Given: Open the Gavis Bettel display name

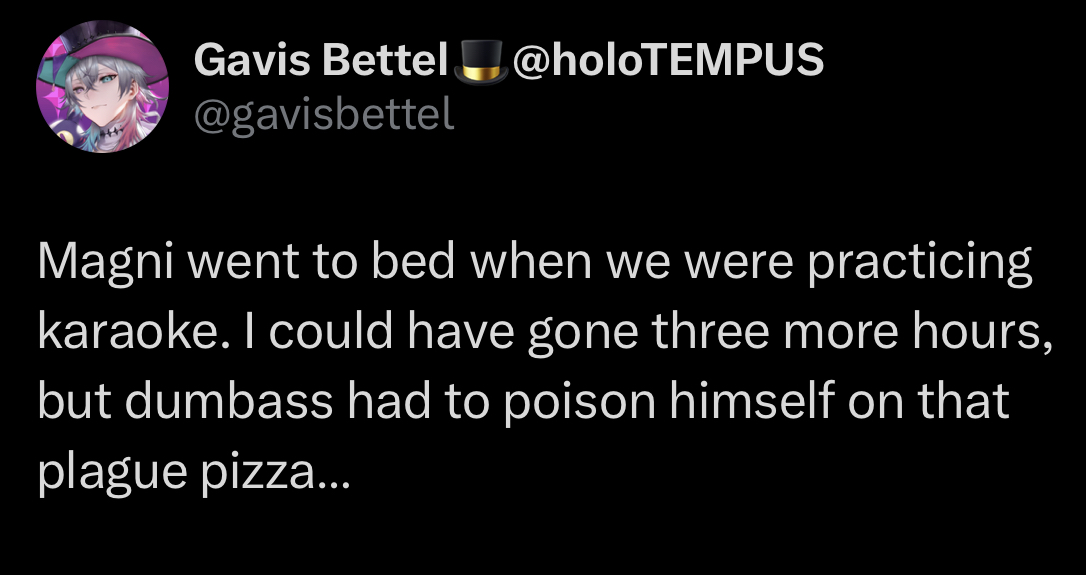Looking at the screenshot, I should 320,61.
